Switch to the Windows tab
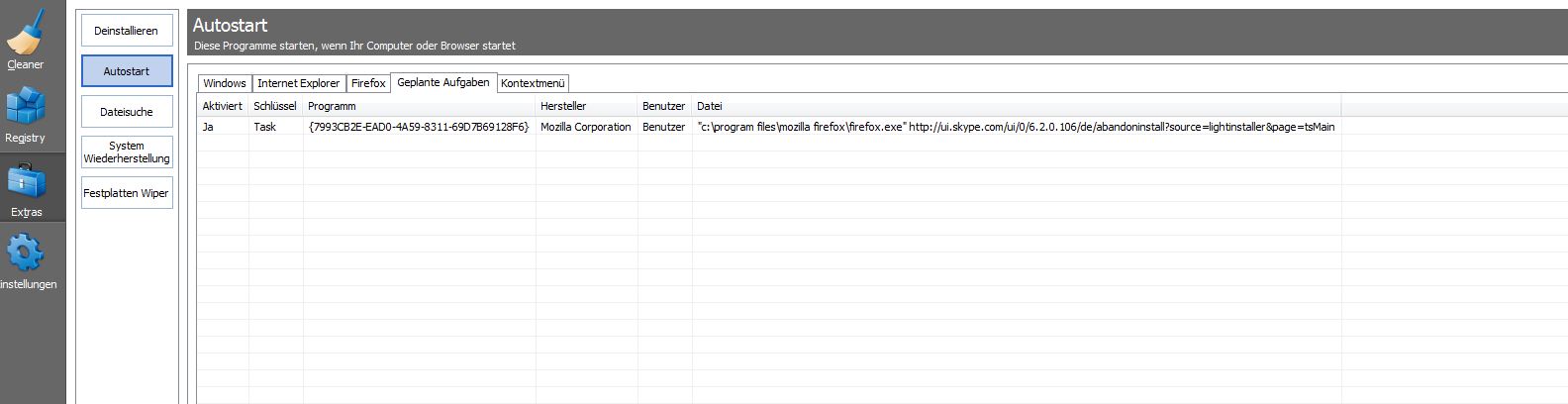This screenshot has height=404, width=1568. click(x=225, y=83)
